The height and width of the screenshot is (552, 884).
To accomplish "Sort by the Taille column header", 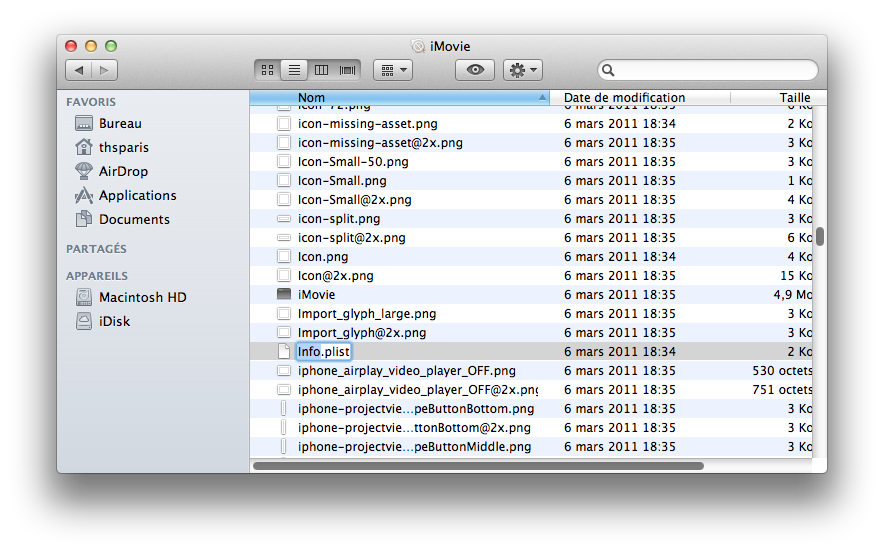I will [779, 98].
